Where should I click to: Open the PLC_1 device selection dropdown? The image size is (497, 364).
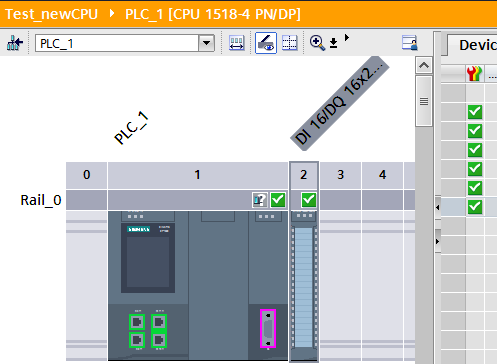coord(206,43)
